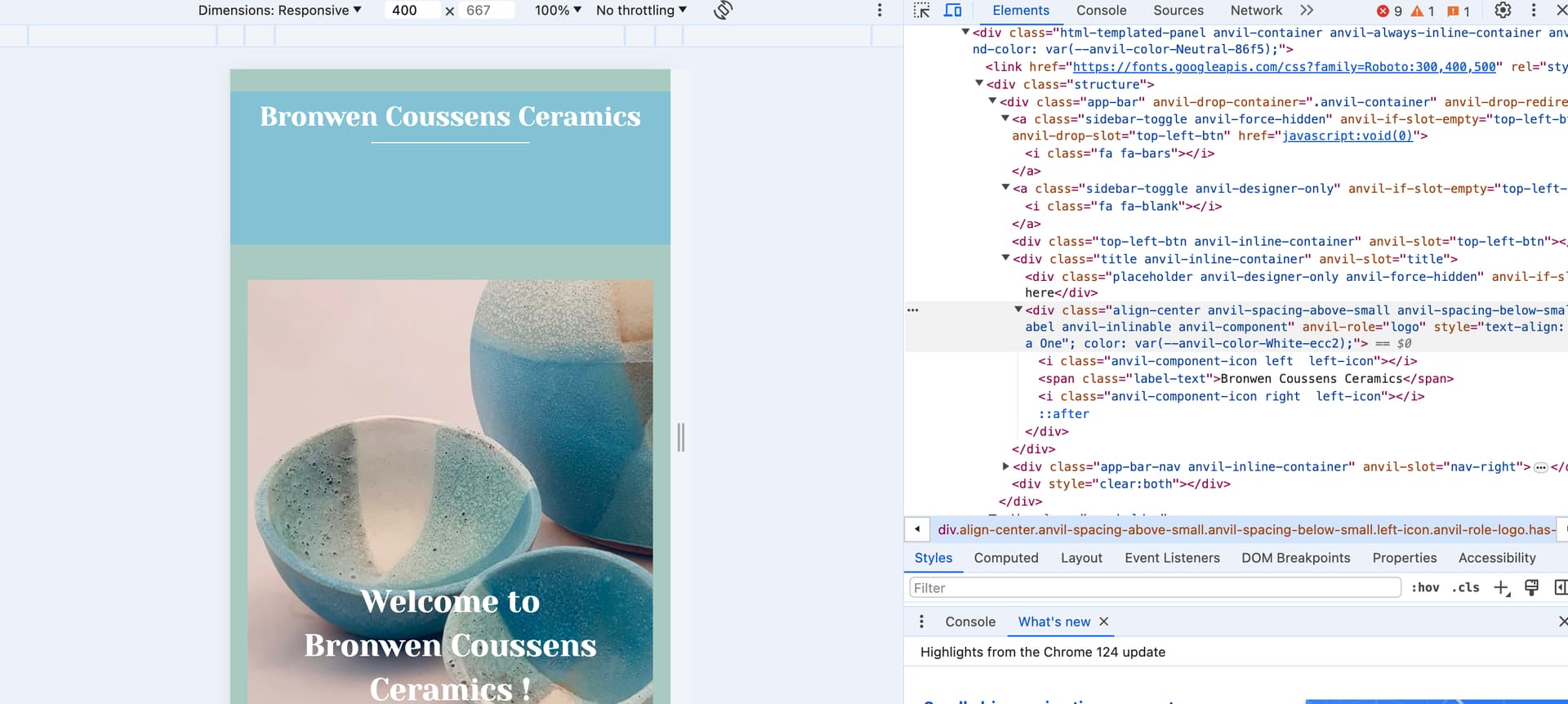
Task: Select the div style clear:both node
Action: 1120,484
